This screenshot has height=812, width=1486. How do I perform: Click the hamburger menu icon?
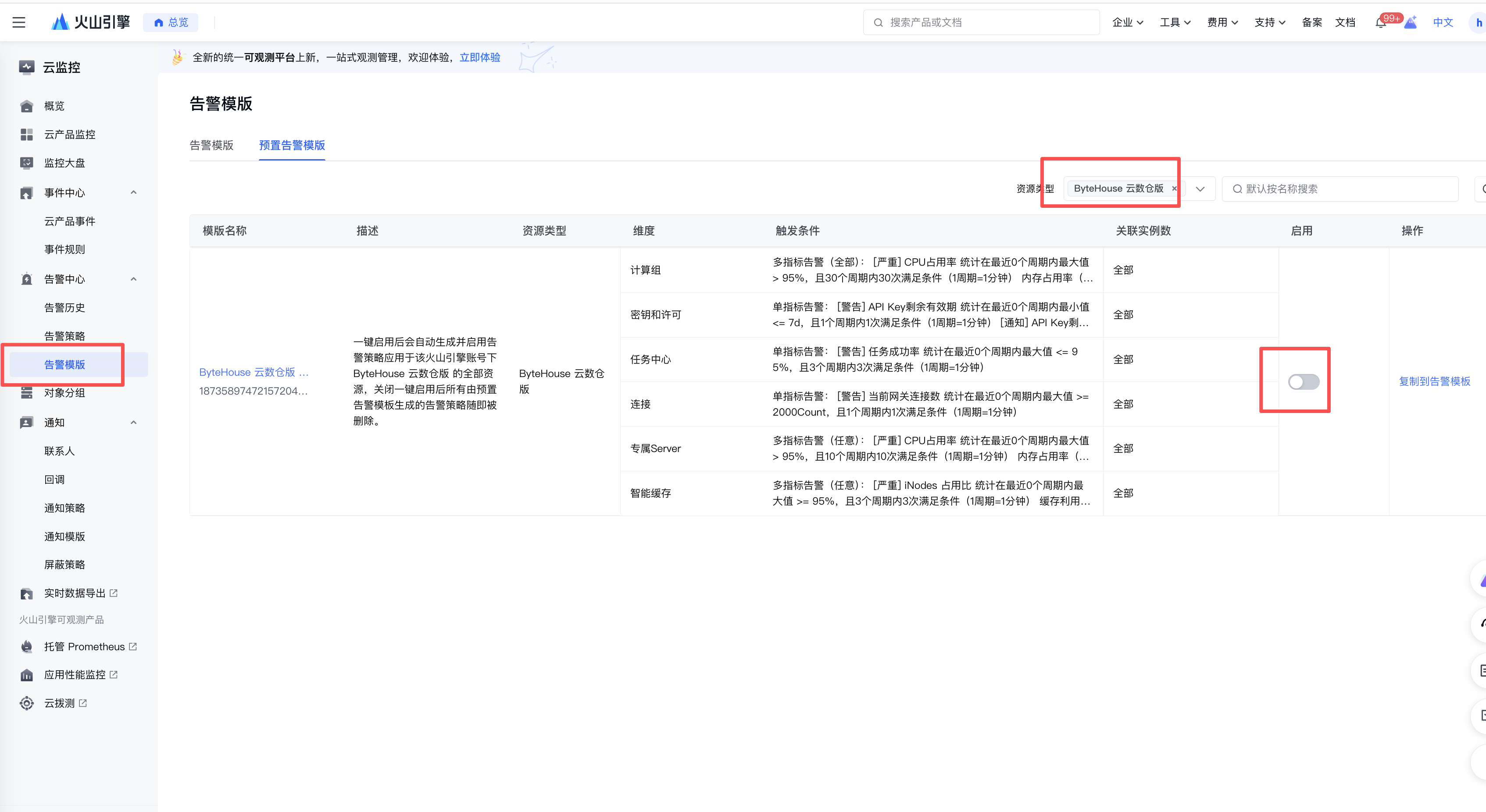coord(19,22)
